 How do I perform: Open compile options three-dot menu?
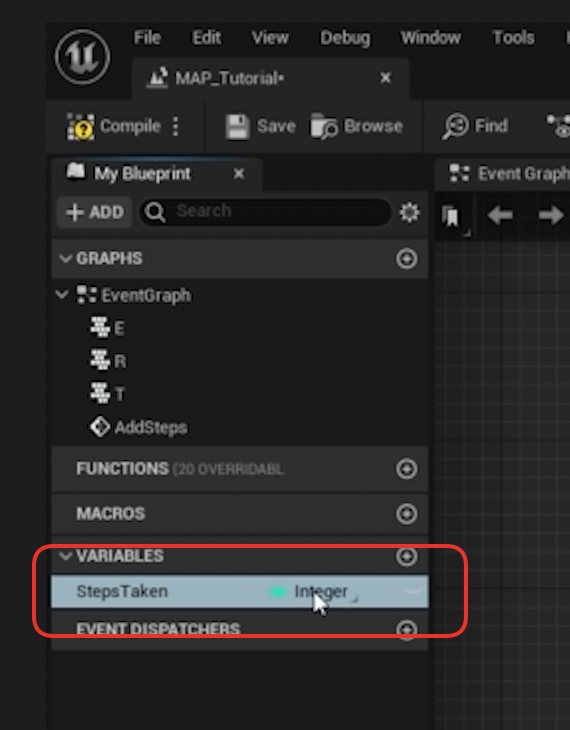point(176,126)
